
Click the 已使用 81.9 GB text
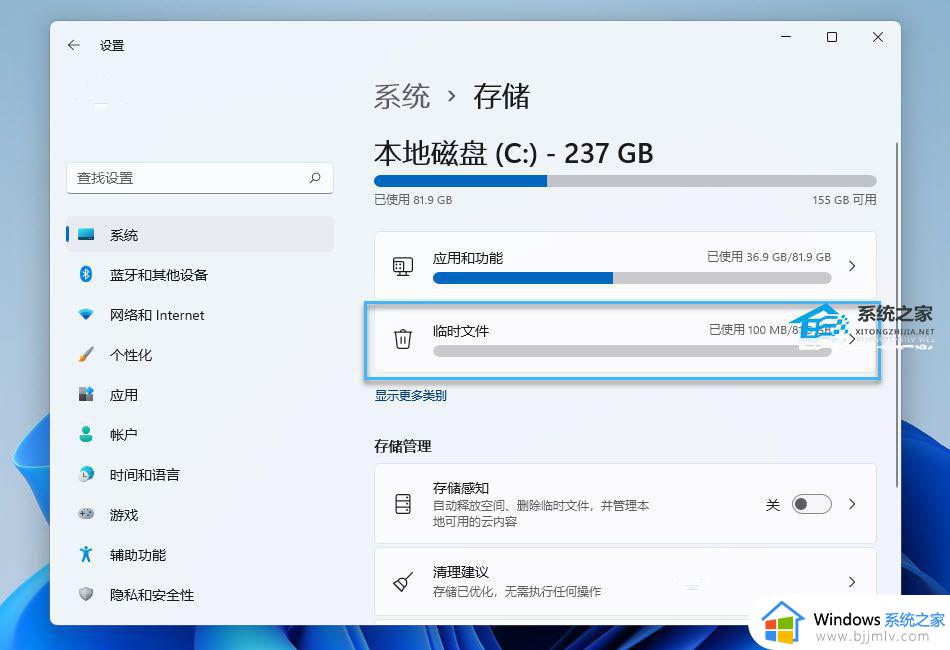click(413, 200)
